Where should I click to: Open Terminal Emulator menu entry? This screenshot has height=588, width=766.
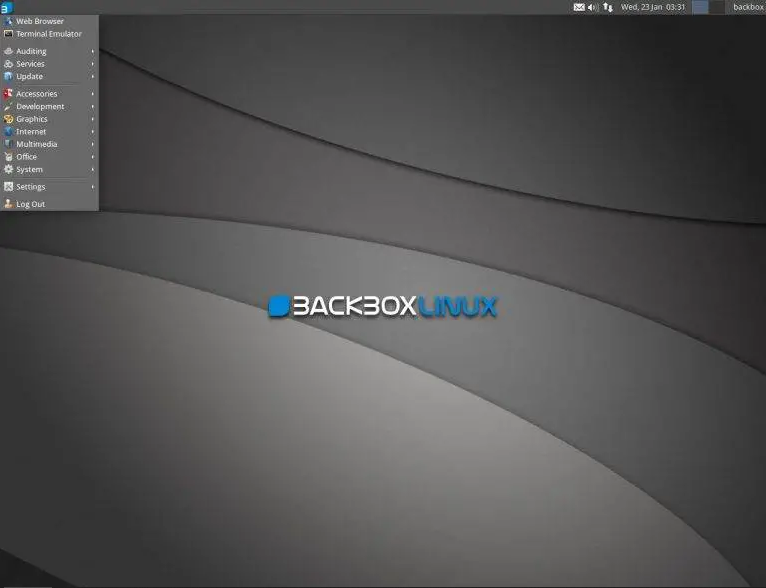tap(49, 34)
